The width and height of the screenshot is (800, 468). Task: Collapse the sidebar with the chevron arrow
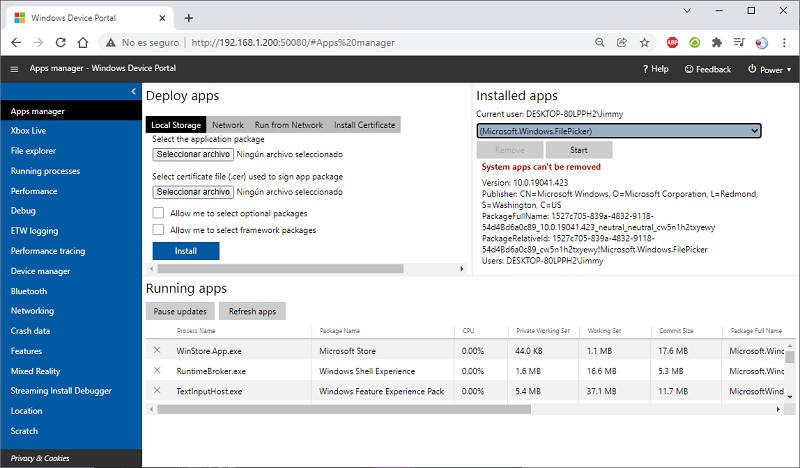134,91
